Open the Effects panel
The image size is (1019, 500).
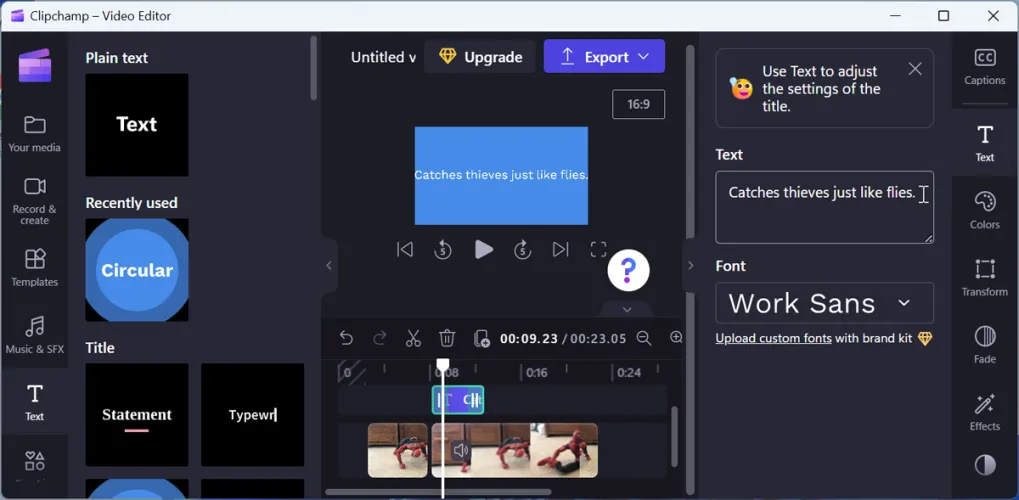984,411
